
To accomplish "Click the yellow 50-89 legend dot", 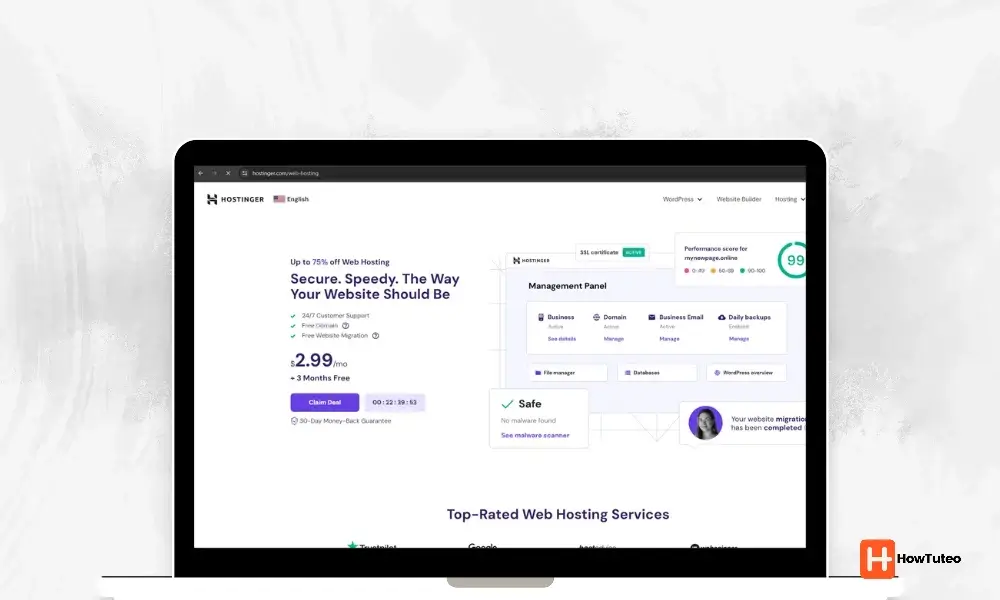I will [714, 271].
